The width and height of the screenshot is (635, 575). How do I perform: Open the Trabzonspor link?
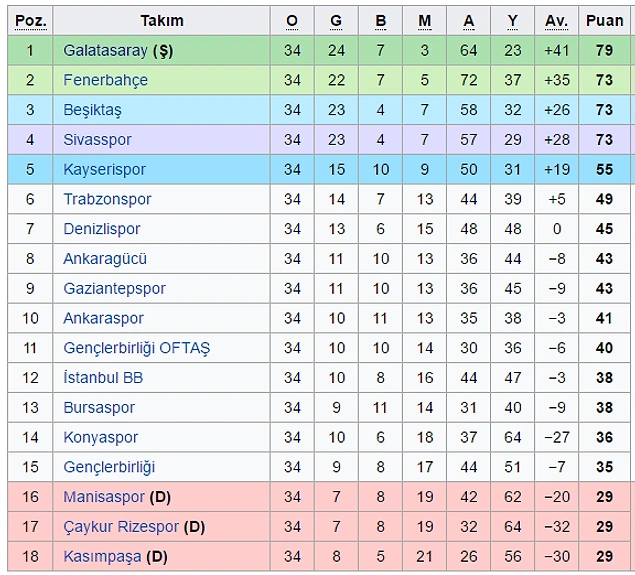click(107, 199)
